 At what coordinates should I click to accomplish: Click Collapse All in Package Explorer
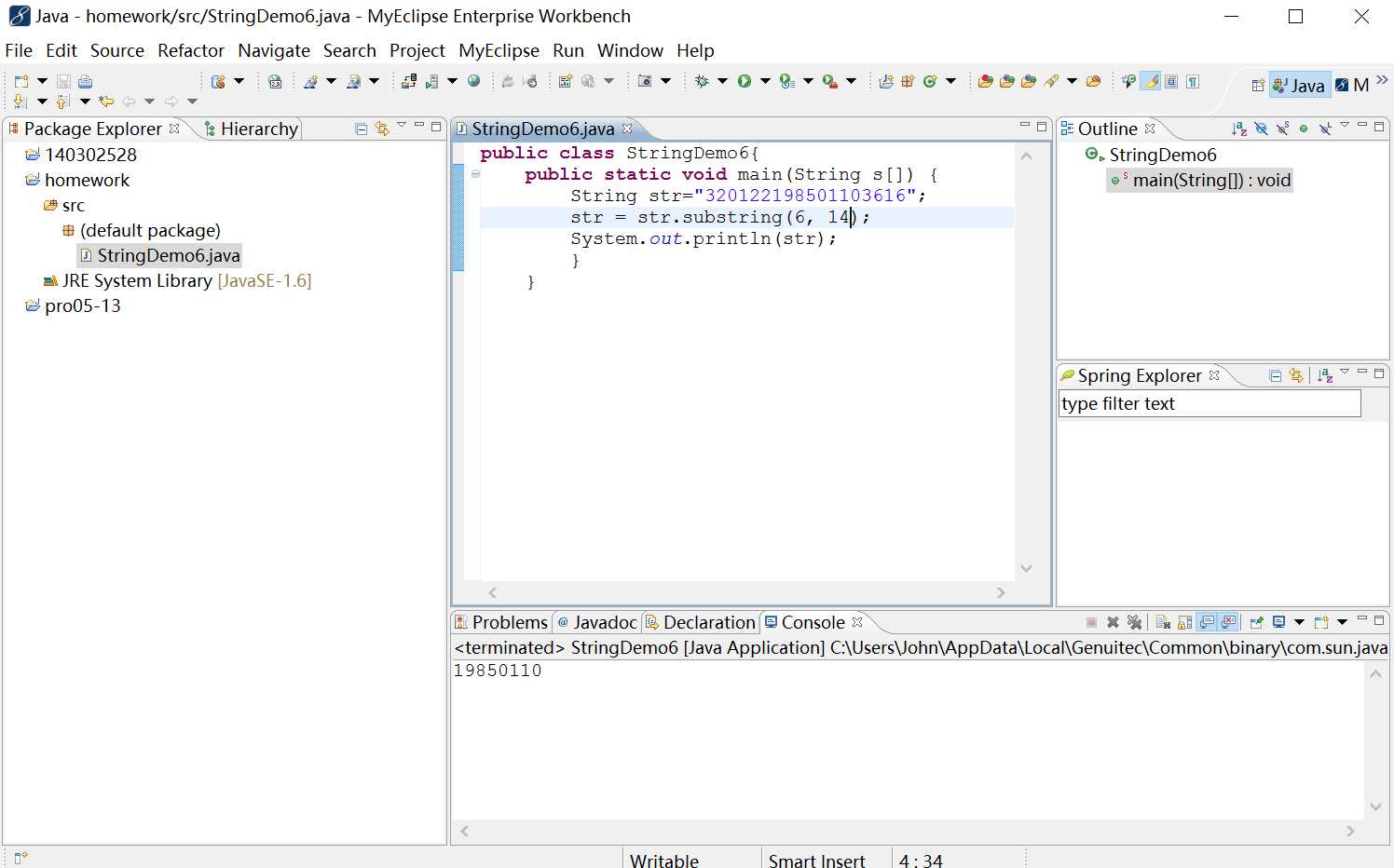coord(361,129)
